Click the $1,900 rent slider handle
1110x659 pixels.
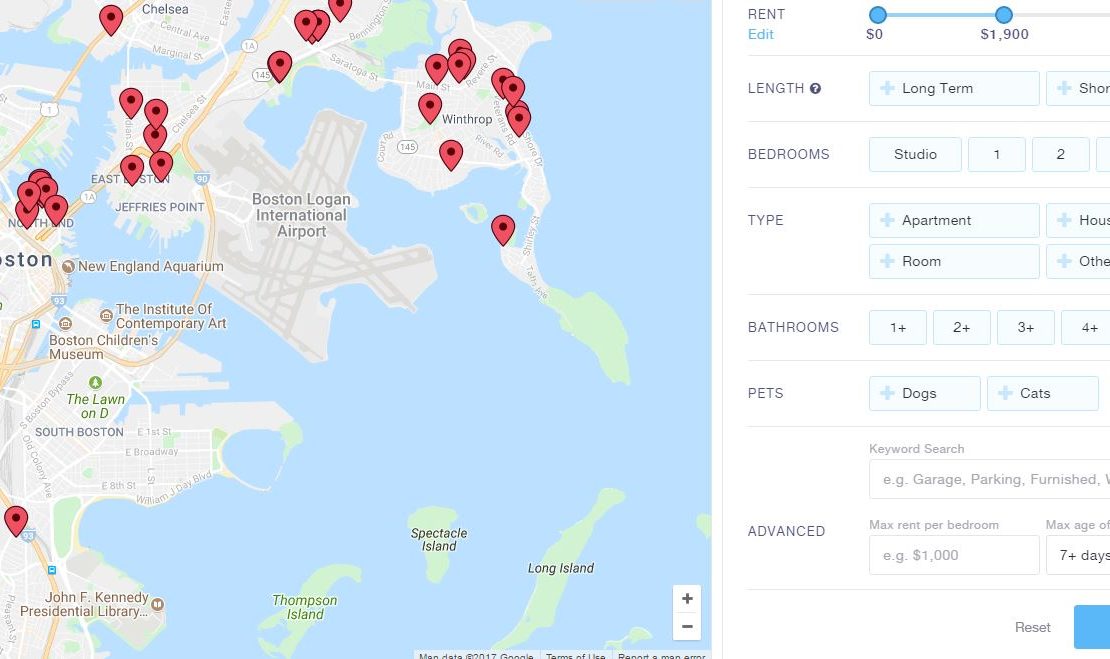[1004, 15]
